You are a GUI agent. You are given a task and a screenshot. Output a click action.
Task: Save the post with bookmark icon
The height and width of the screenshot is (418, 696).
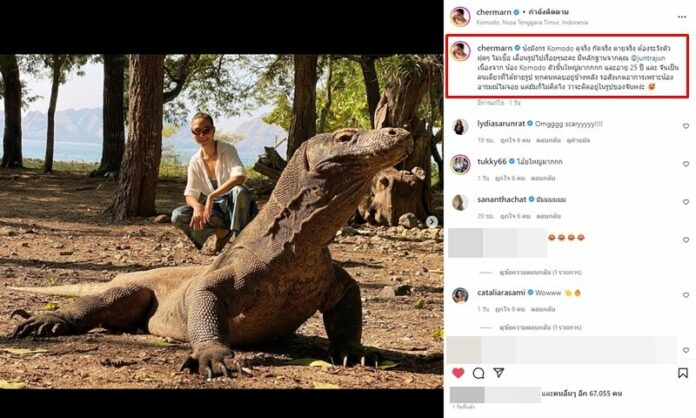[x=683, y=373]
